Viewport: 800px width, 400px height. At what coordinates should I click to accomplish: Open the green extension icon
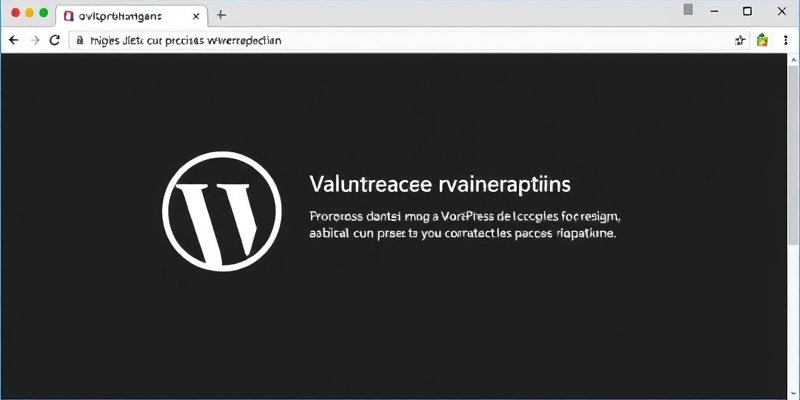[762, 40]
